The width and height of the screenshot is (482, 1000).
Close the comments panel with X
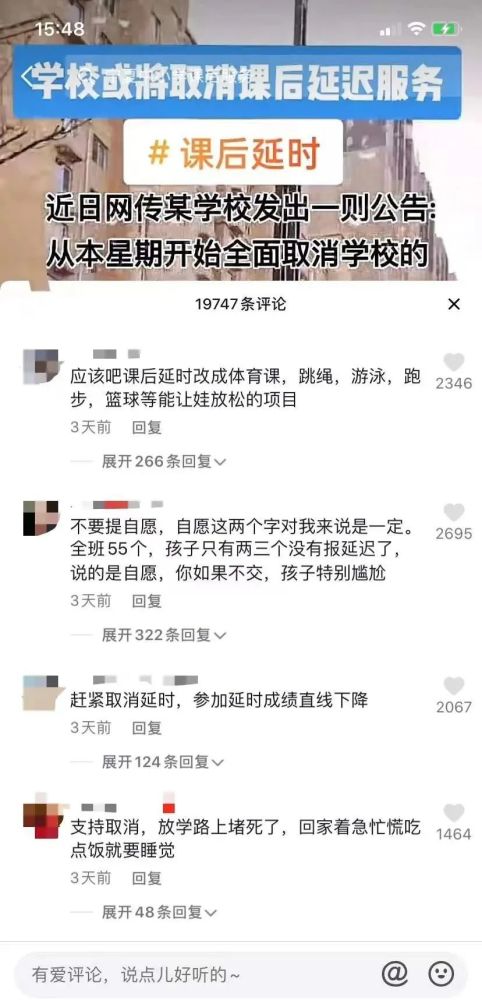coord(454,304)
